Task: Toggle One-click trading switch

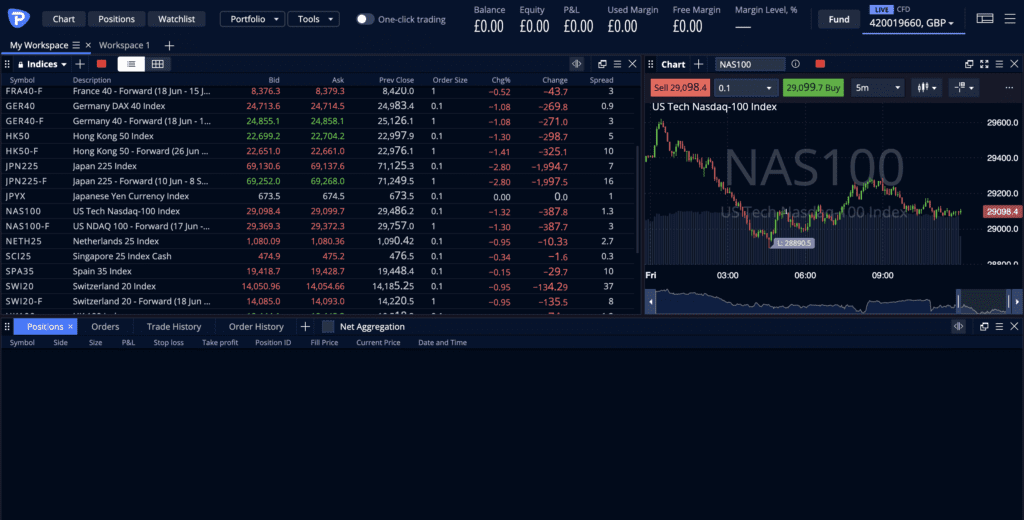Action: tap(365, 19)
